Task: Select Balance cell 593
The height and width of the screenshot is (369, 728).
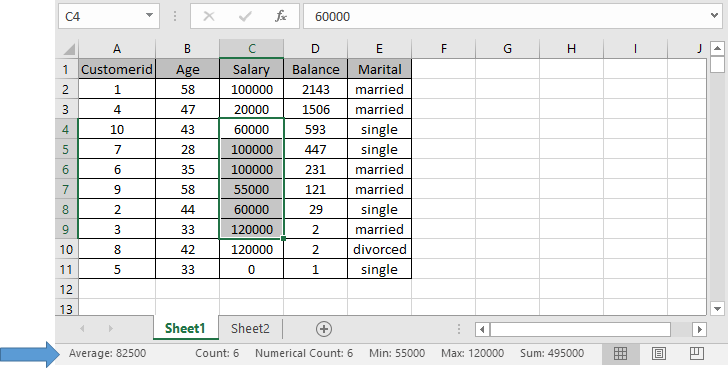Action: click(x=315, y=129)
